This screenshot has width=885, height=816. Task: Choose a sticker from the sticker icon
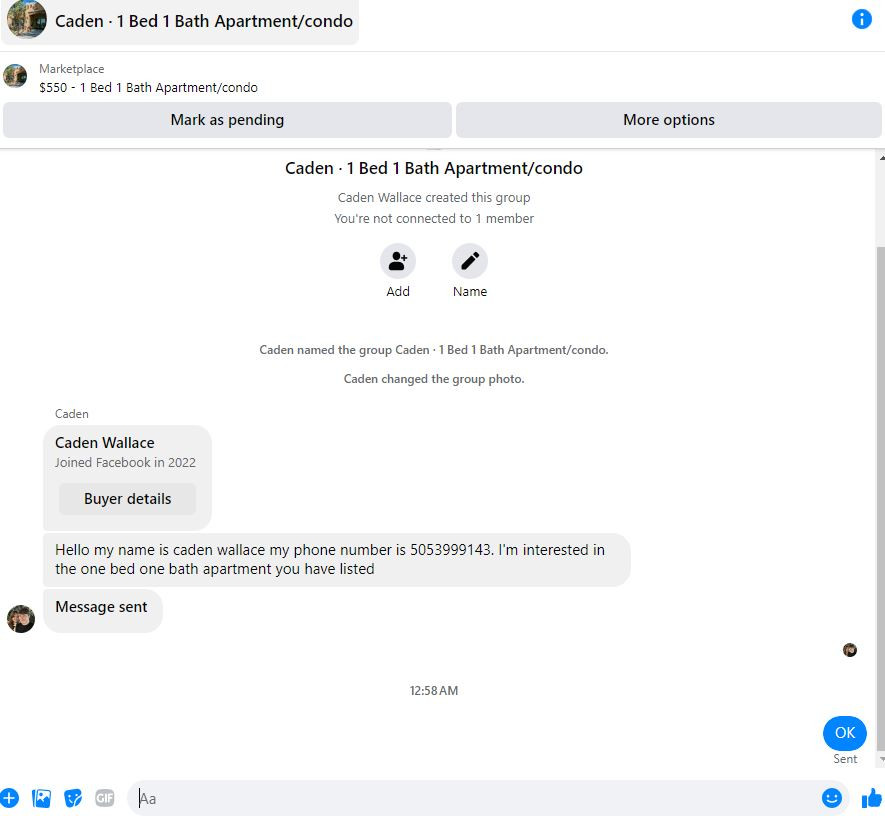tap(73, 798)
